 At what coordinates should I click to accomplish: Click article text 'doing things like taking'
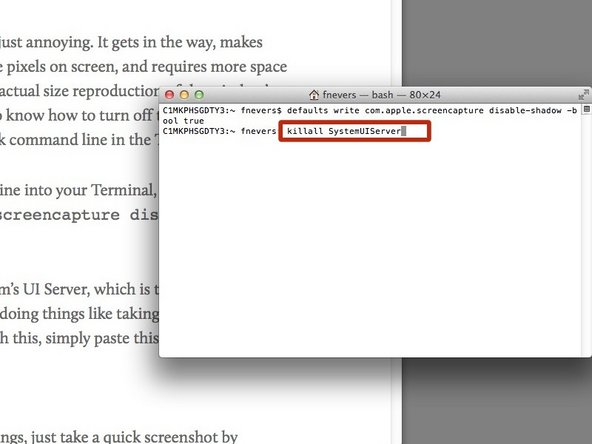pos(79,314)
